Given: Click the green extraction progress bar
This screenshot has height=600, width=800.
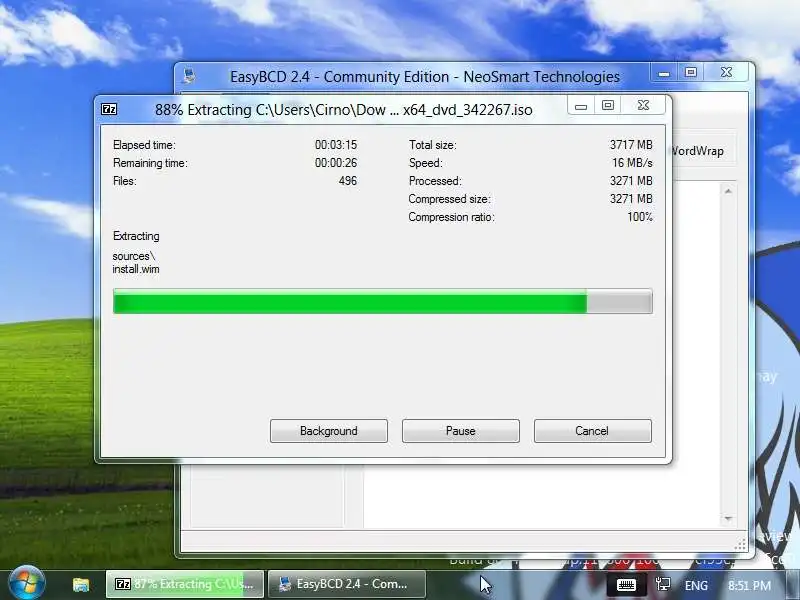Looking at the screenshot, I should click(x=383, y=302).
